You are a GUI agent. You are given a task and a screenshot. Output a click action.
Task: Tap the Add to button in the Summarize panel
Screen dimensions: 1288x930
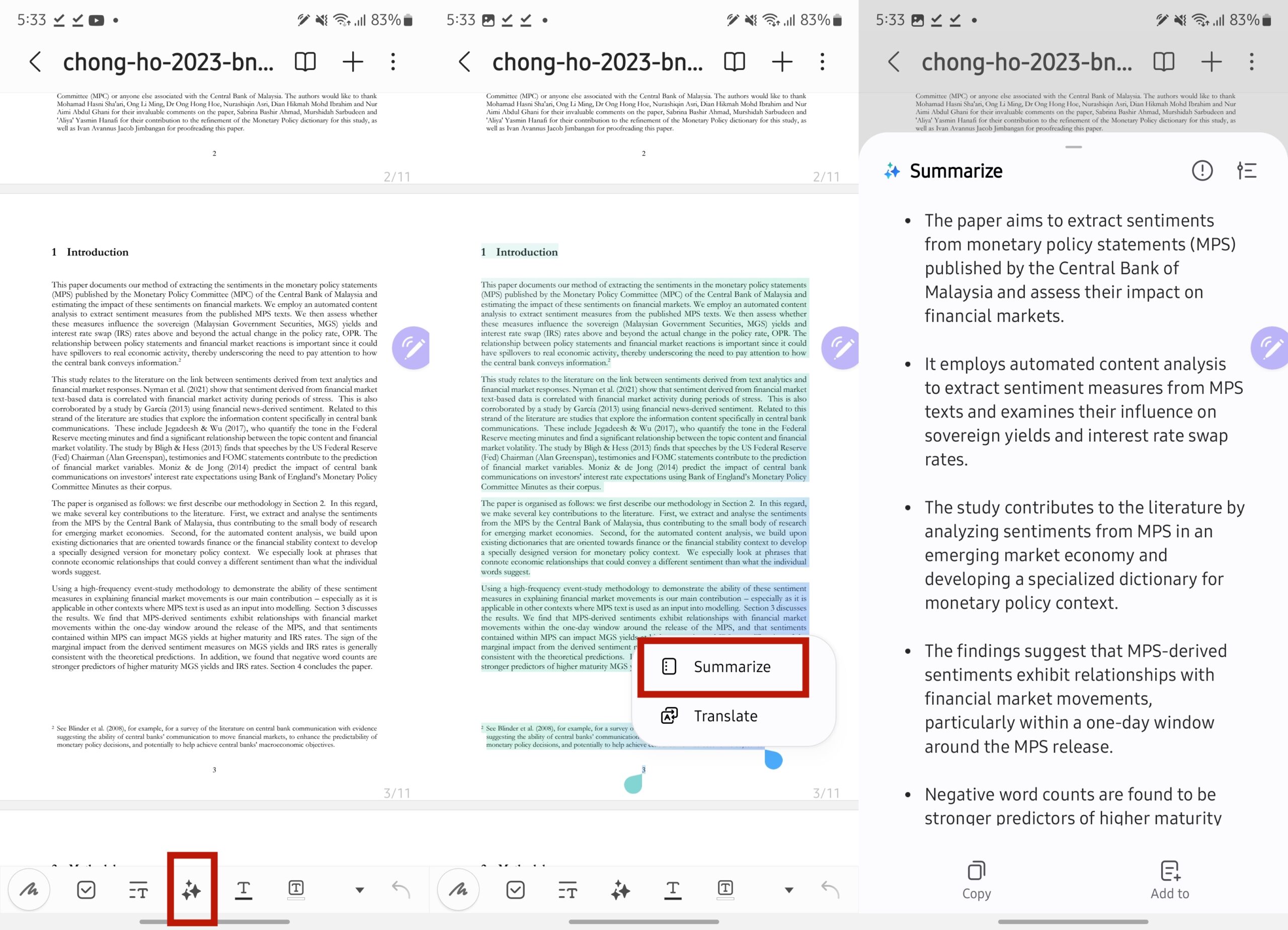[x=1170, y=881]
